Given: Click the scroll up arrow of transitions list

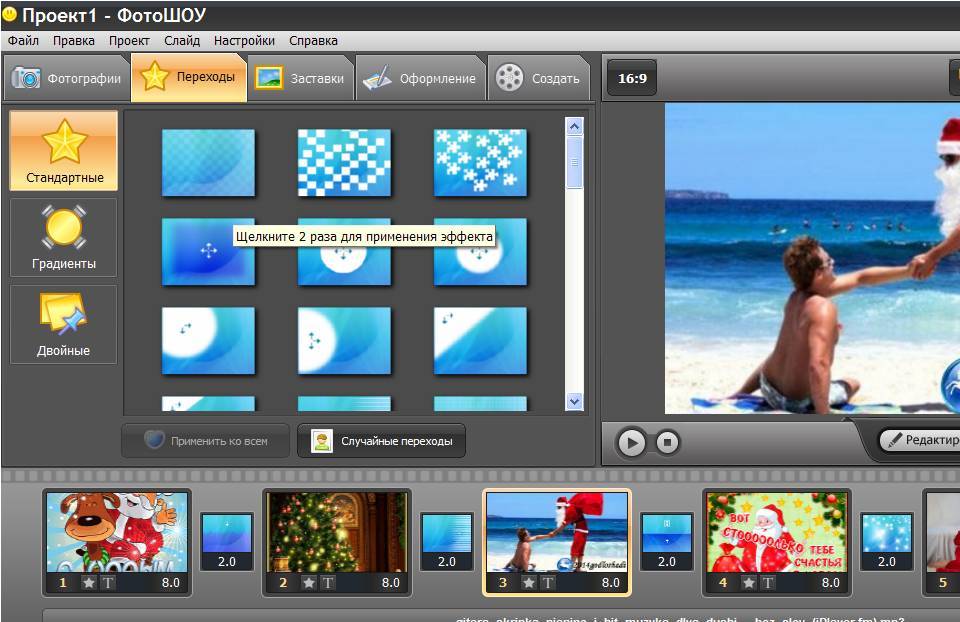Looking at the screenshot, I should tap(574, 127).
